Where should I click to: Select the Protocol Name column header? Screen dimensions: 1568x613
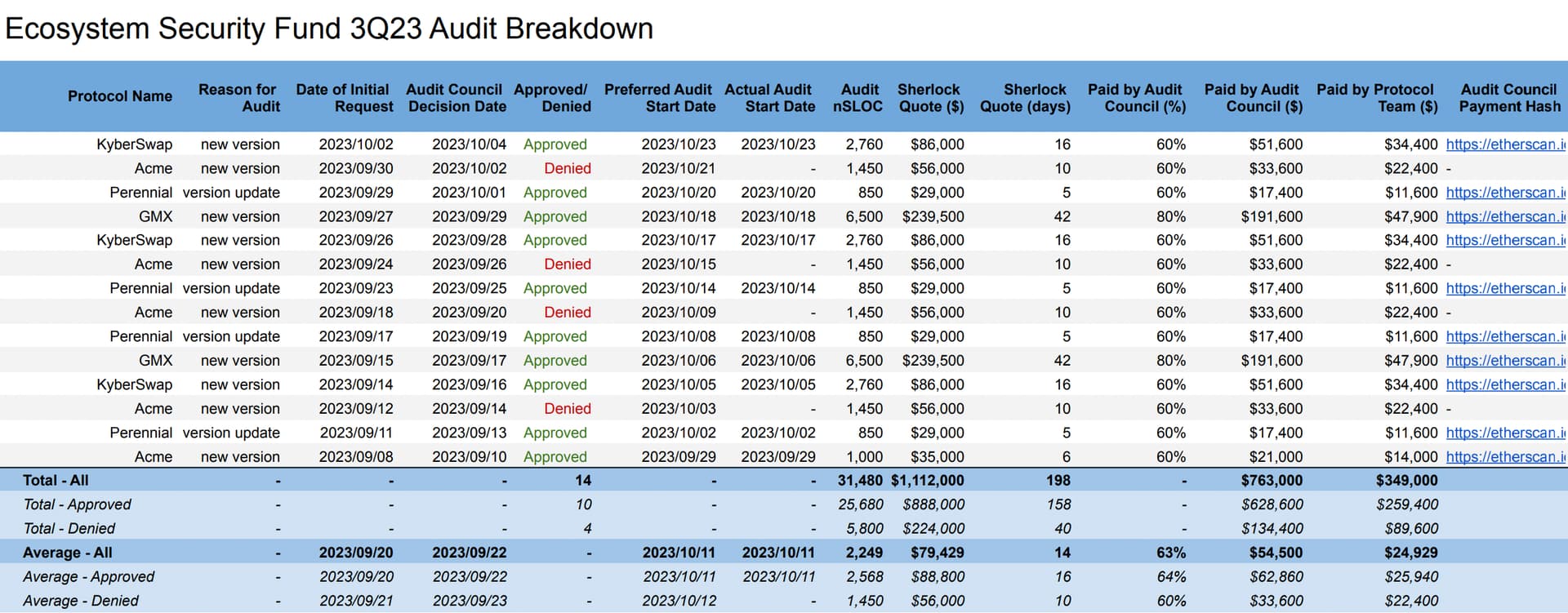tap(120, 96)
